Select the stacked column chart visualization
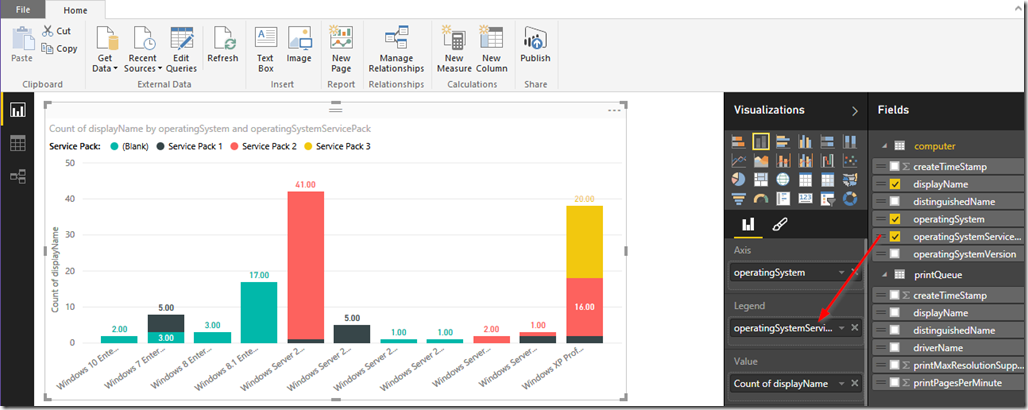 [x=761, y=142]
